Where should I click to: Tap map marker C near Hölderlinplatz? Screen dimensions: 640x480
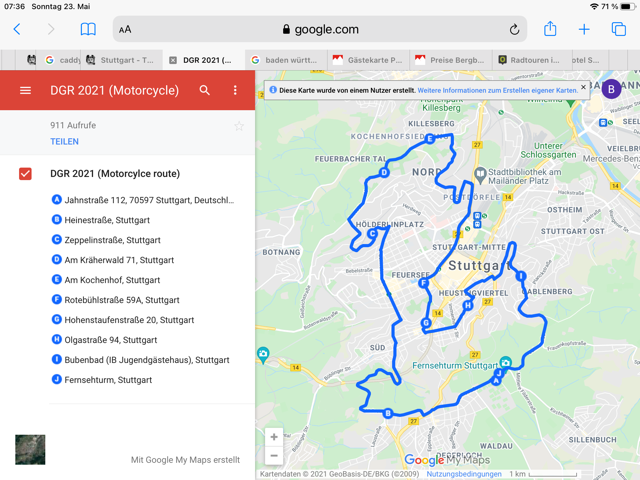click(372, 234)
